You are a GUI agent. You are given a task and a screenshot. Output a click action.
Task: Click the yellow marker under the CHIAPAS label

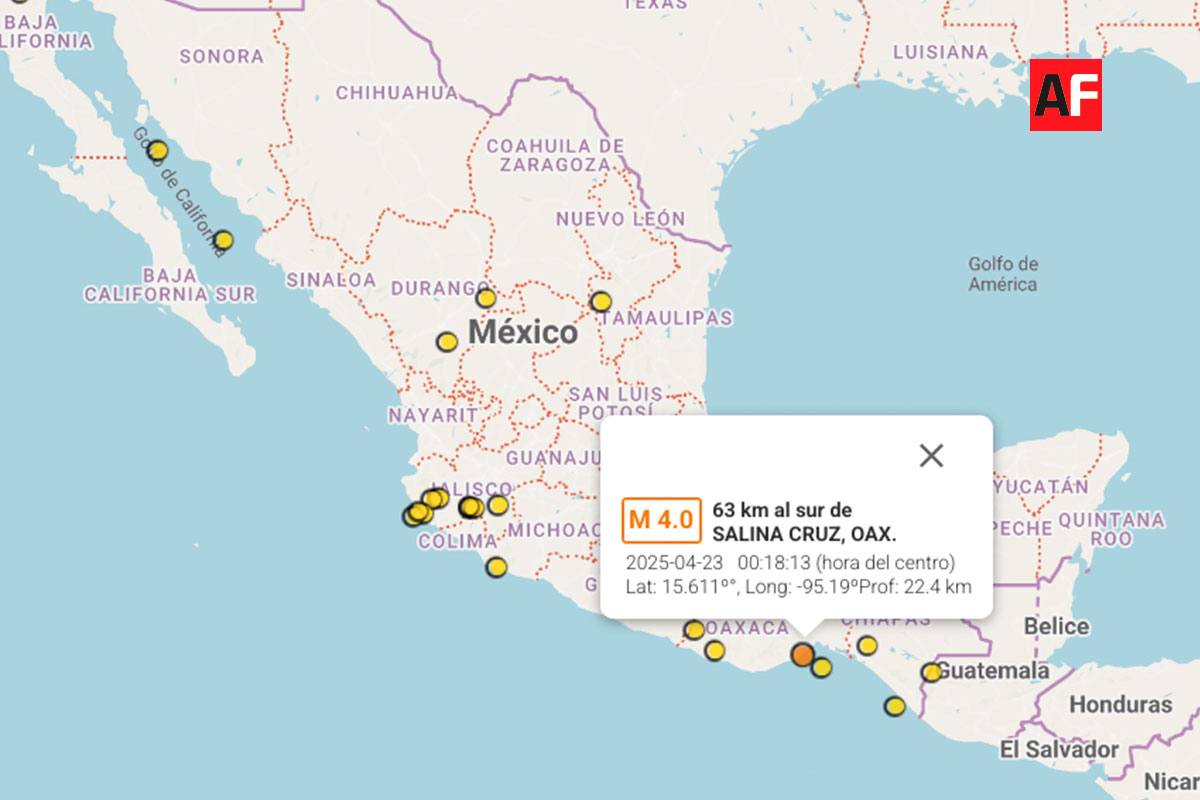pos(867,645)
